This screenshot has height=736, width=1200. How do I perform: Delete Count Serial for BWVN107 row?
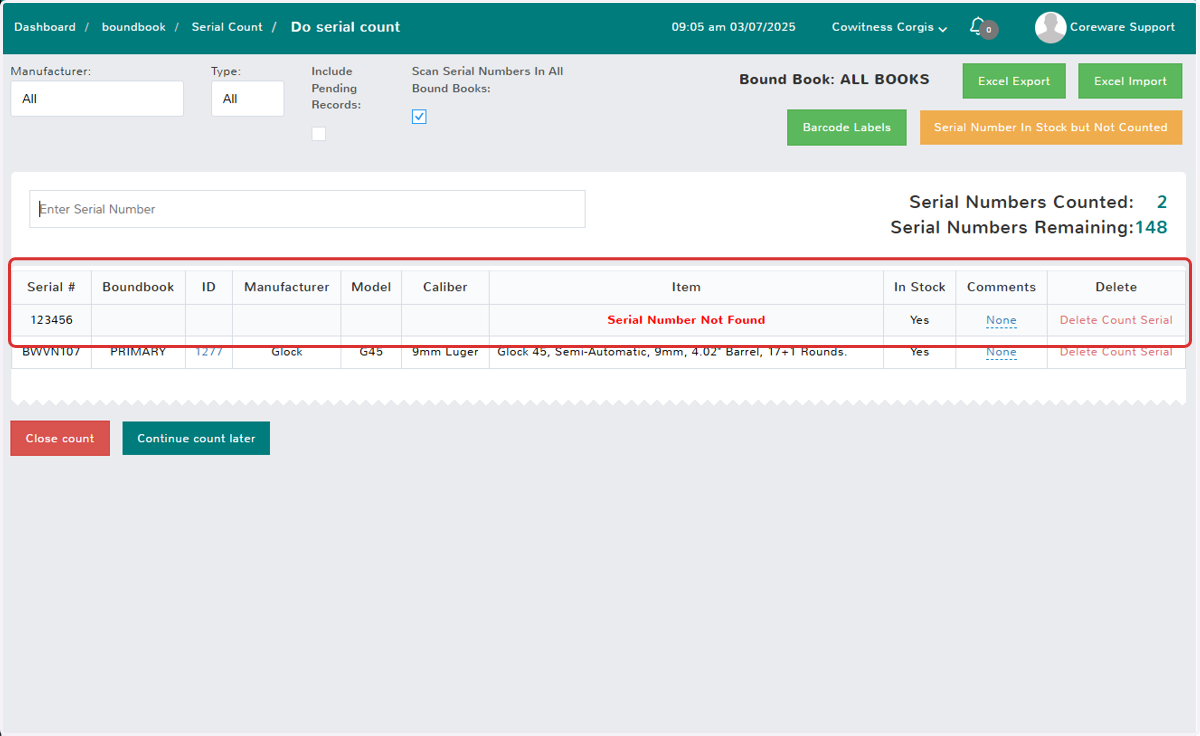point(1116,352)
